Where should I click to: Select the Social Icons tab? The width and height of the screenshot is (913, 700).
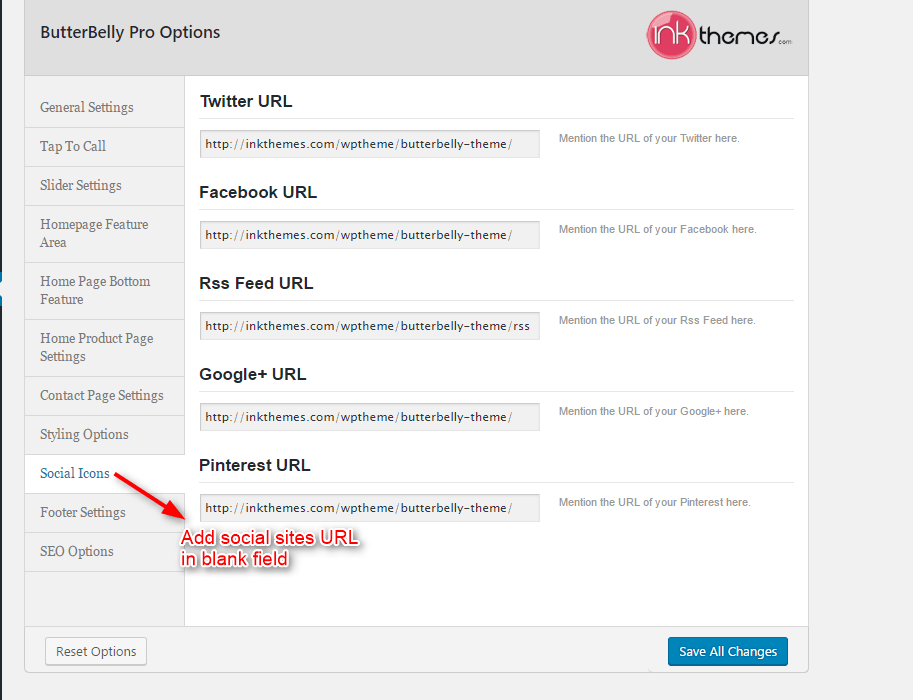coord(104,474)
